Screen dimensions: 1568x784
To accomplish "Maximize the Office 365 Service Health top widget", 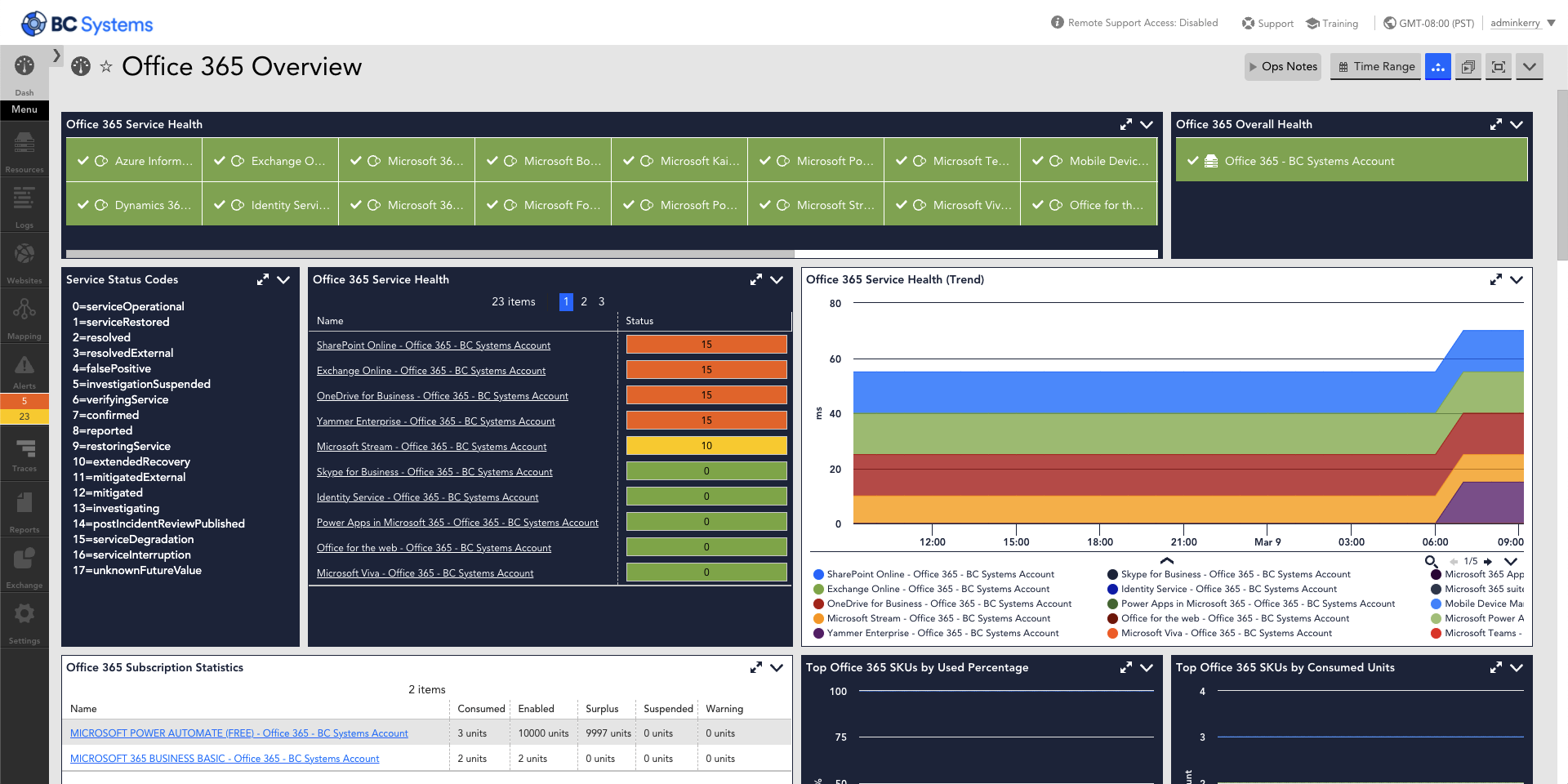I will (1126, 124).
